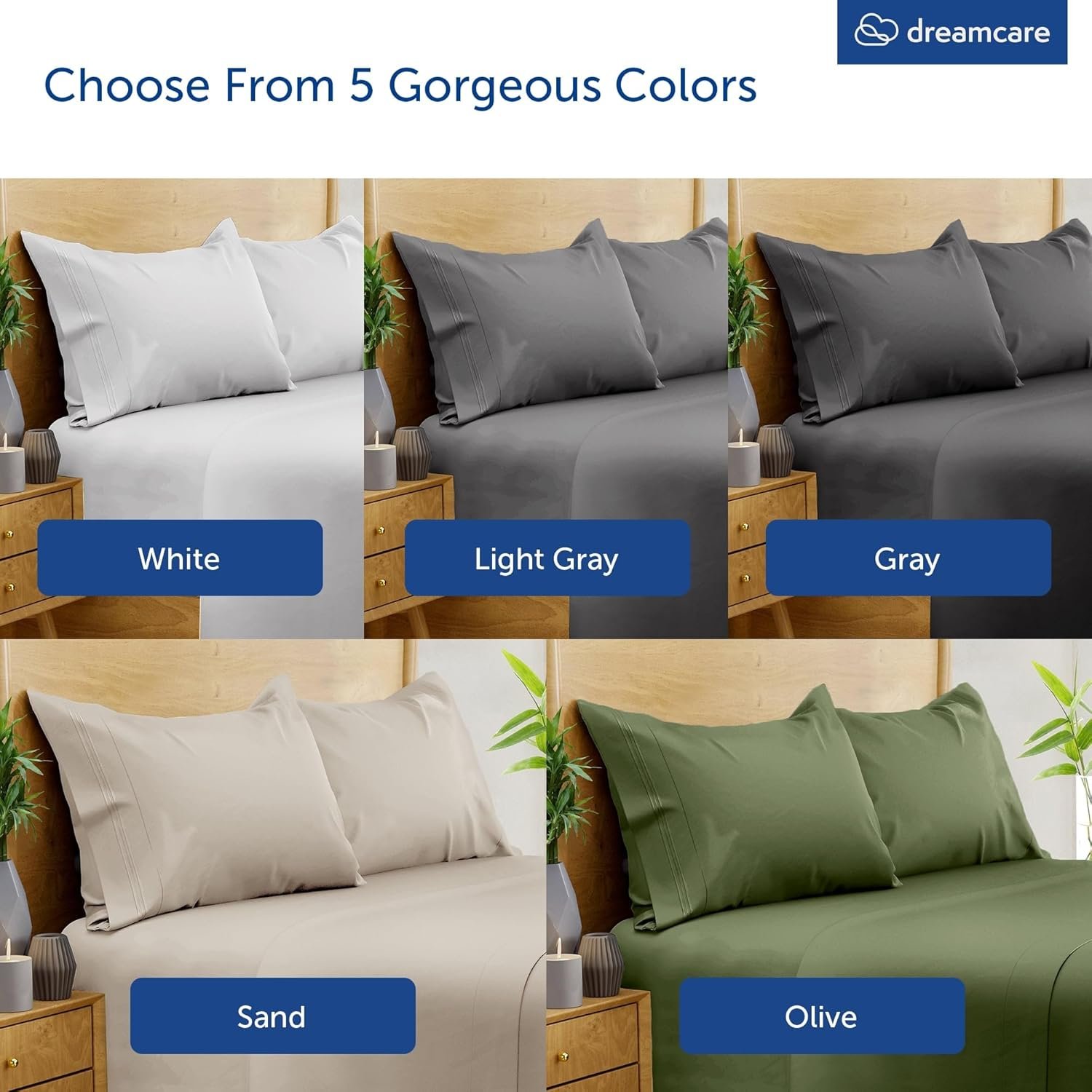Click the Choose From 5 Gorgeous Colors heading

pyautogui.click(x=400, y=86)
